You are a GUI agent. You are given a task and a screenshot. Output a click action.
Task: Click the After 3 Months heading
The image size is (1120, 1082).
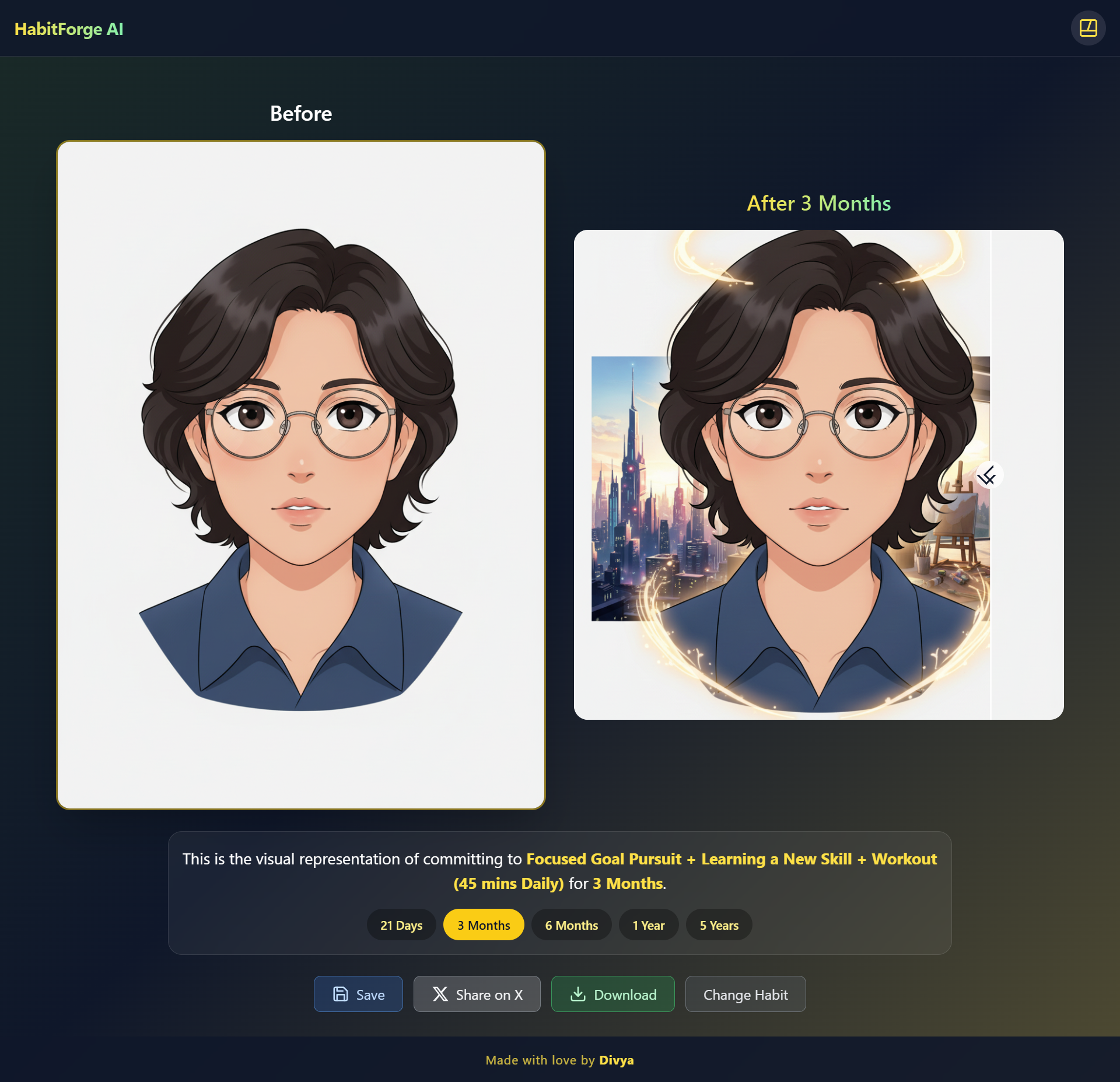[818, 203]
